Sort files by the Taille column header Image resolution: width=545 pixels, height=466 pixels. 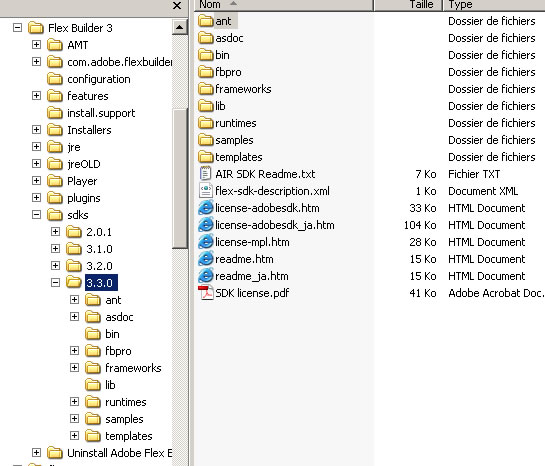pos(408,5)
